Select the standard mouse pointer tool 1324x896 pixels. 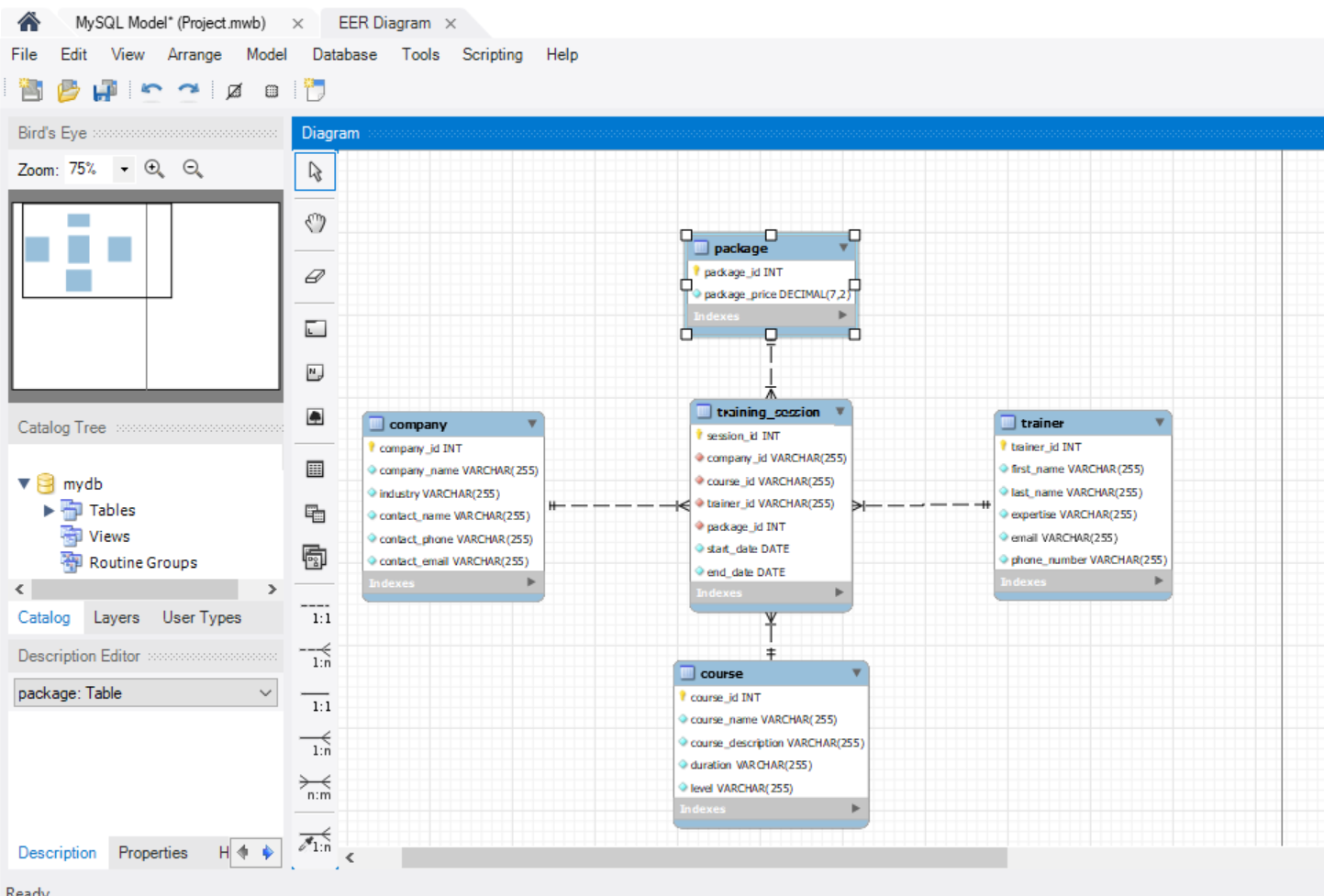pos(315,171)
